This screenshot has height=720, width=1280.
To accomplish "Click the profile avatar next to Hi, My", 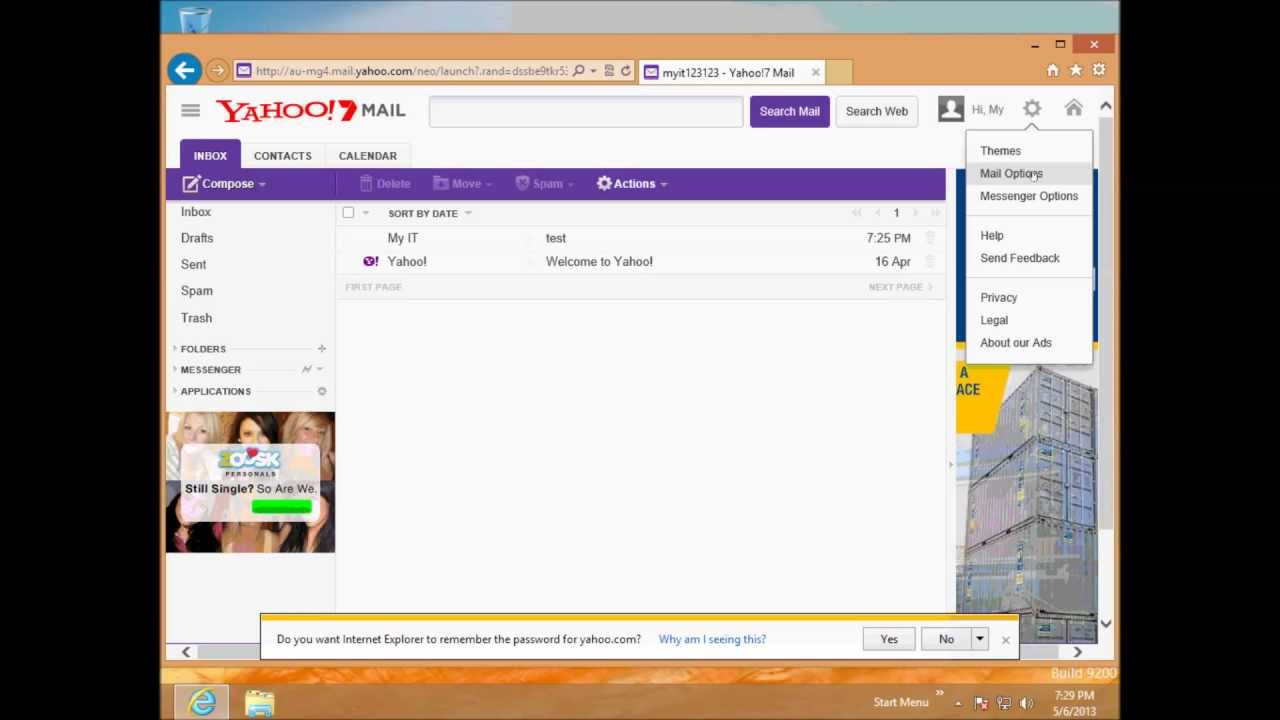I will coord(951,109).
